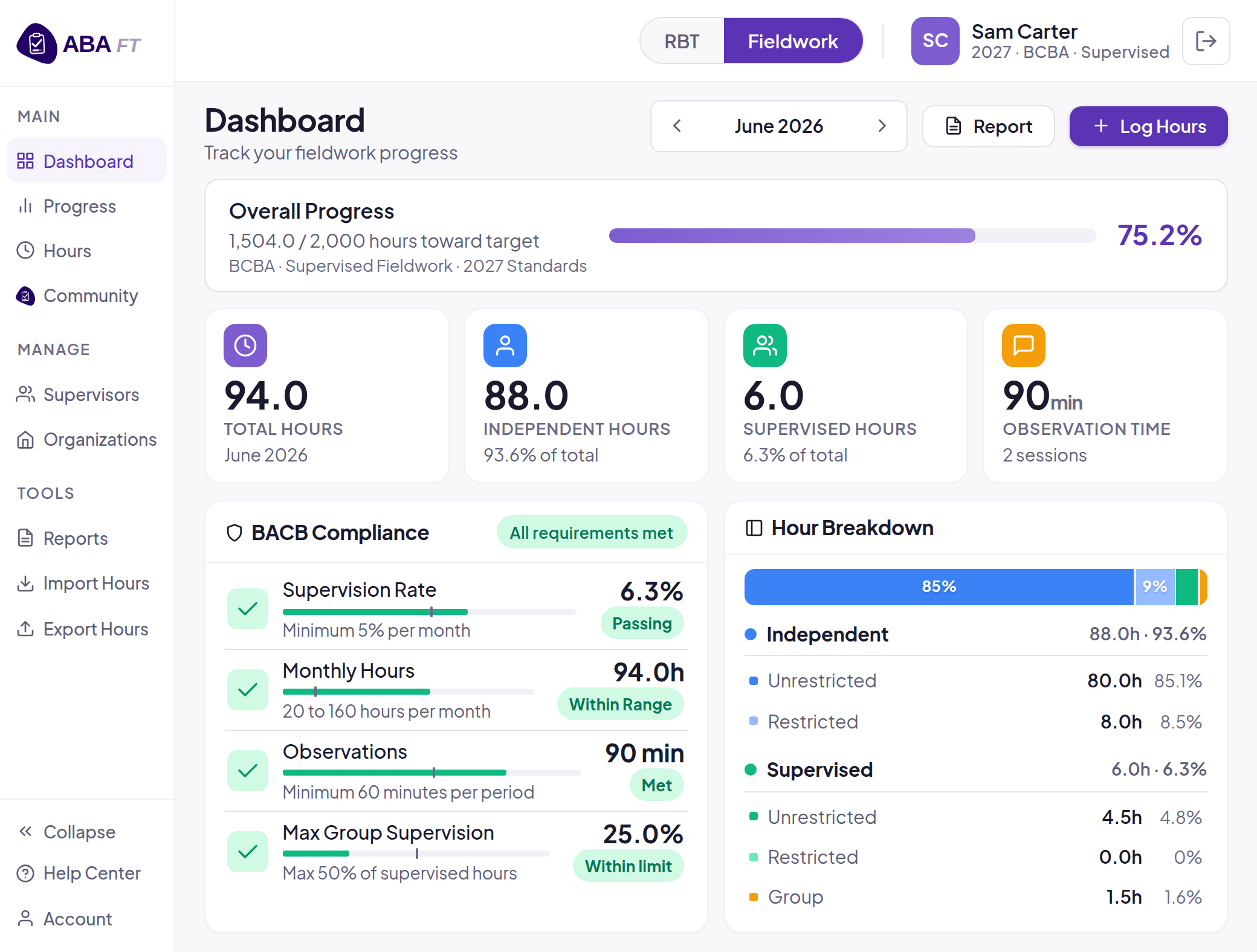Click the orange chat Observation Time icon
The height and width of the screenshot is (952, 1257).
(1024, 346)
